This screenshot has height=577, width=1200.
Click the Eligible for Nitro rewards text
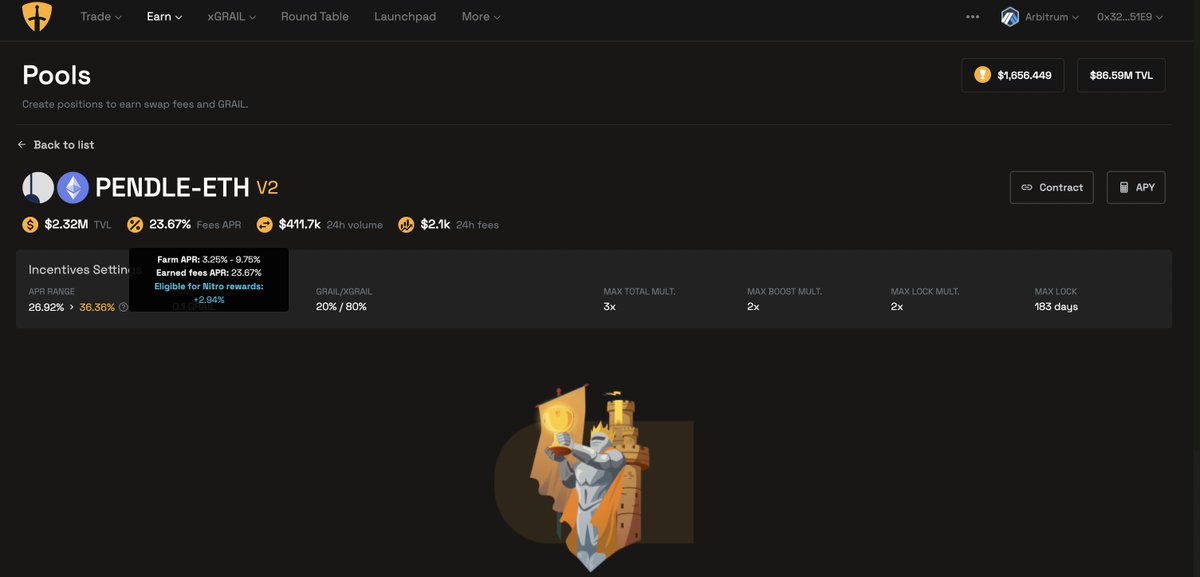point(209,286)
